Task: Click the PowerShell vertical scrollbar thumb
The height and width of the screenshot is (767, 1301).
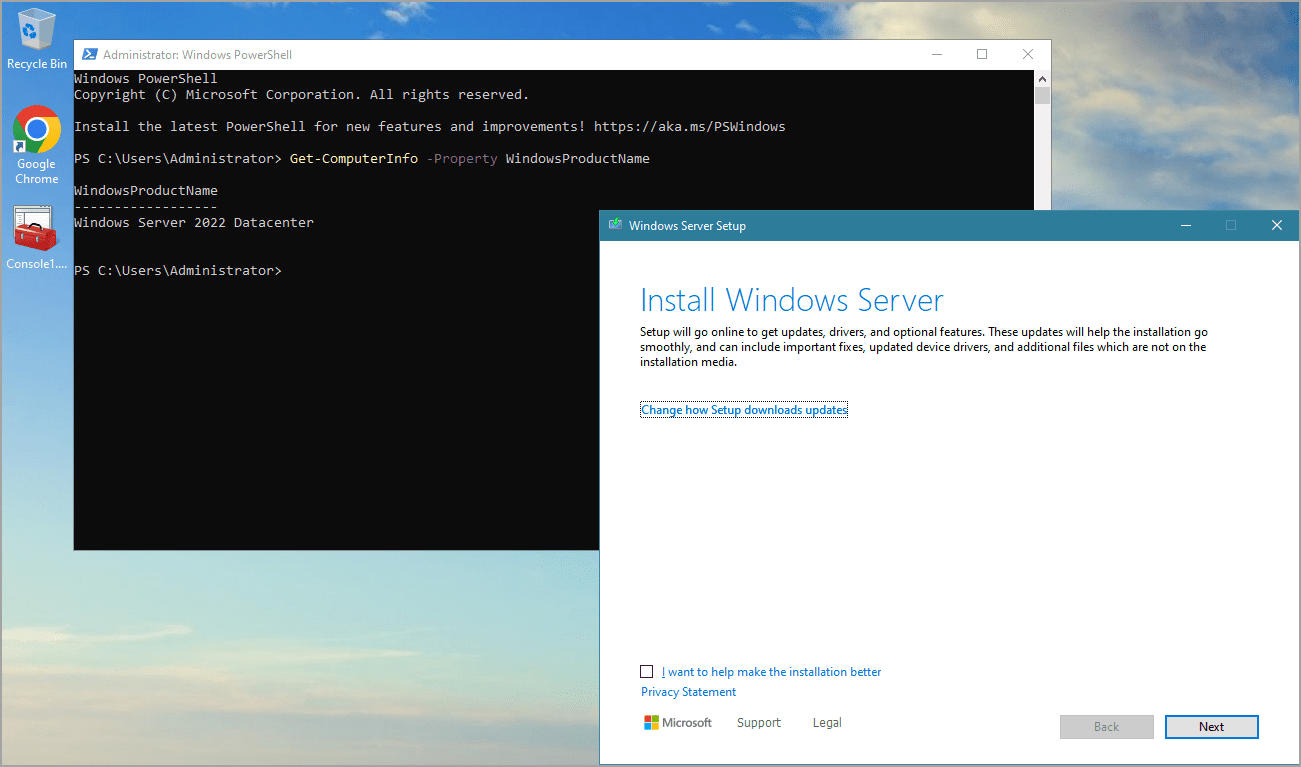Action: pos(1043,96)
